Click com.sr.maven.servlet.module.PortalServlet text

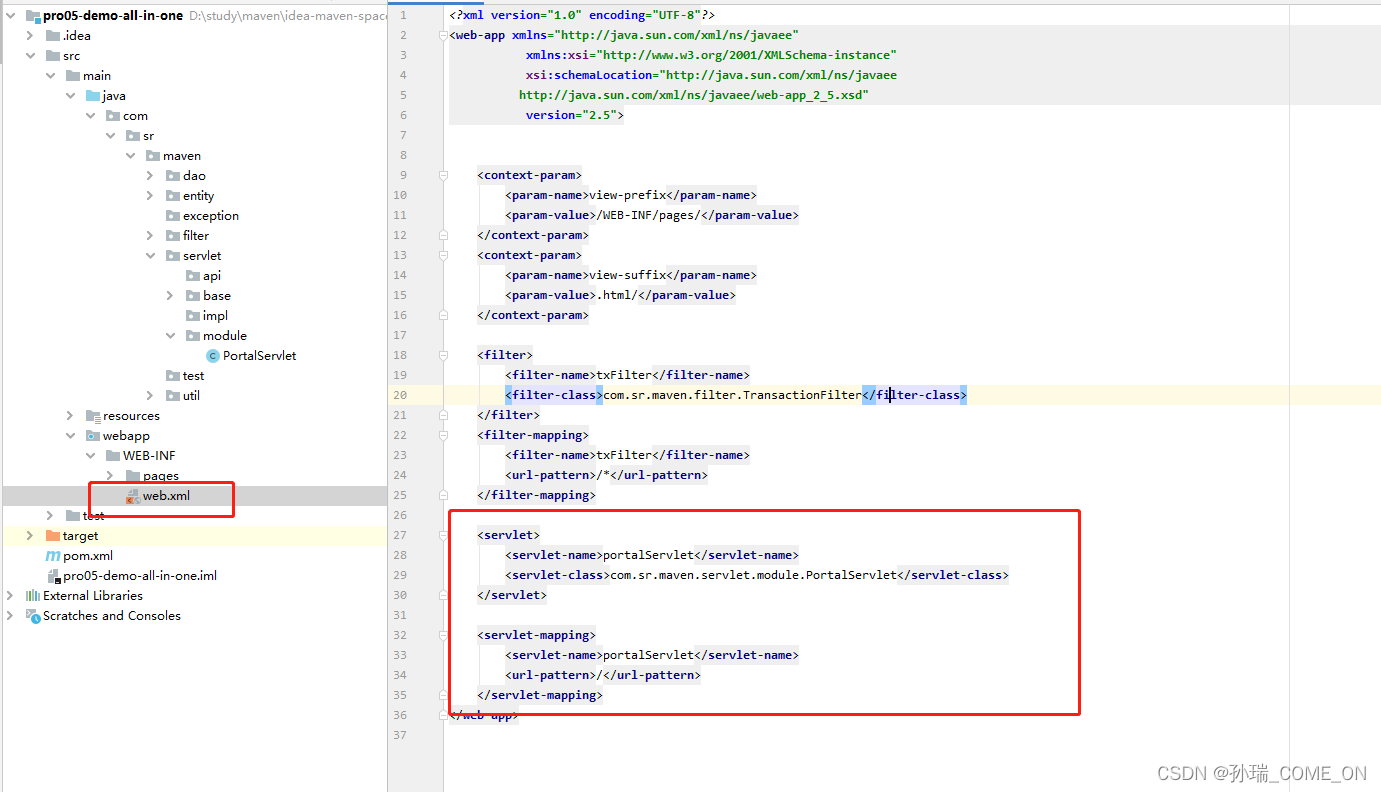pyautogui.click(x=753, y=575)
